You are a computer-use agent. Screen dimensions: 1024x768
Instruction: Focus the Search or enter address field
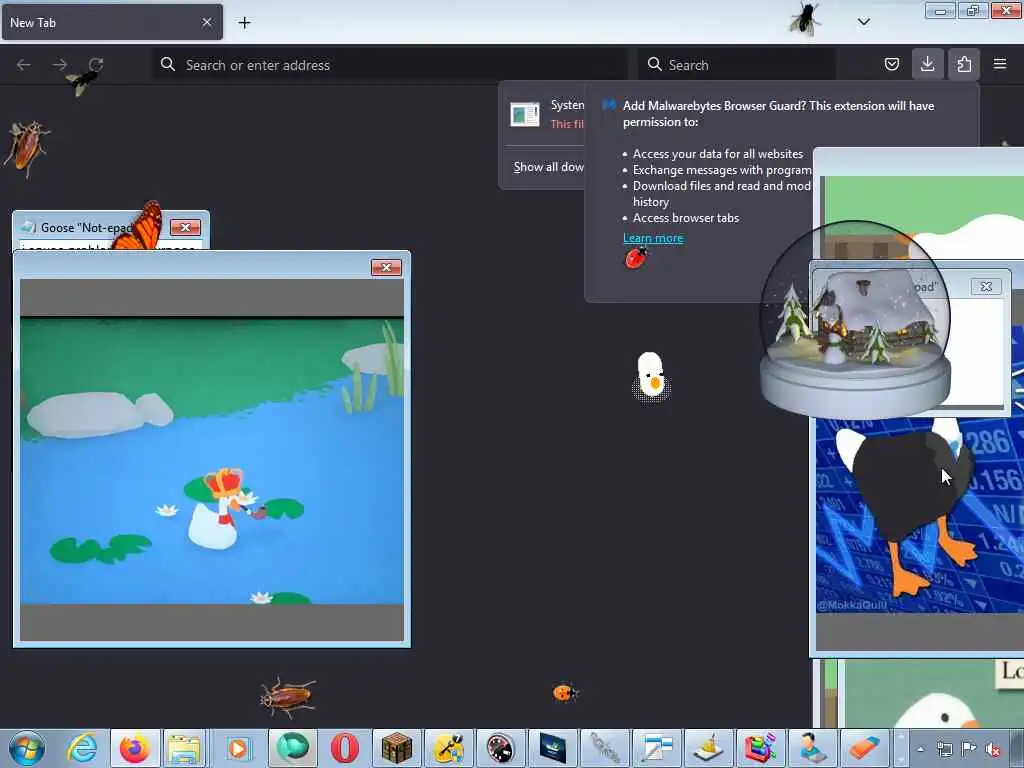tap(390, 65)
